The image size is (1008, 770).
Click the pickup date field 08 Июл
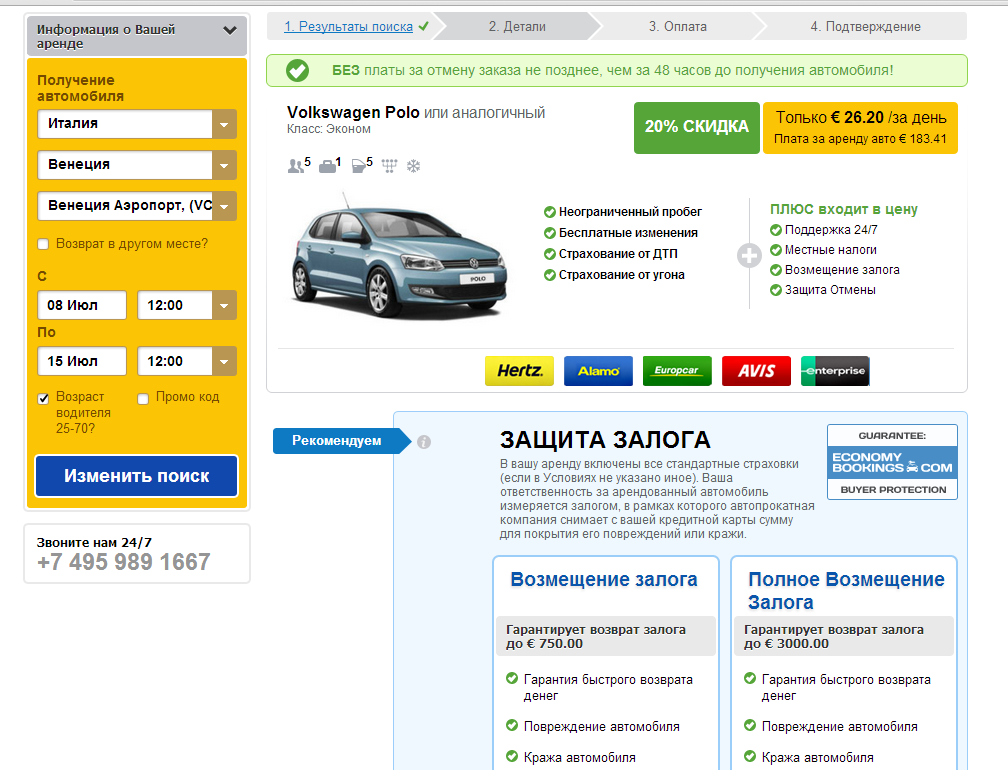82,305
